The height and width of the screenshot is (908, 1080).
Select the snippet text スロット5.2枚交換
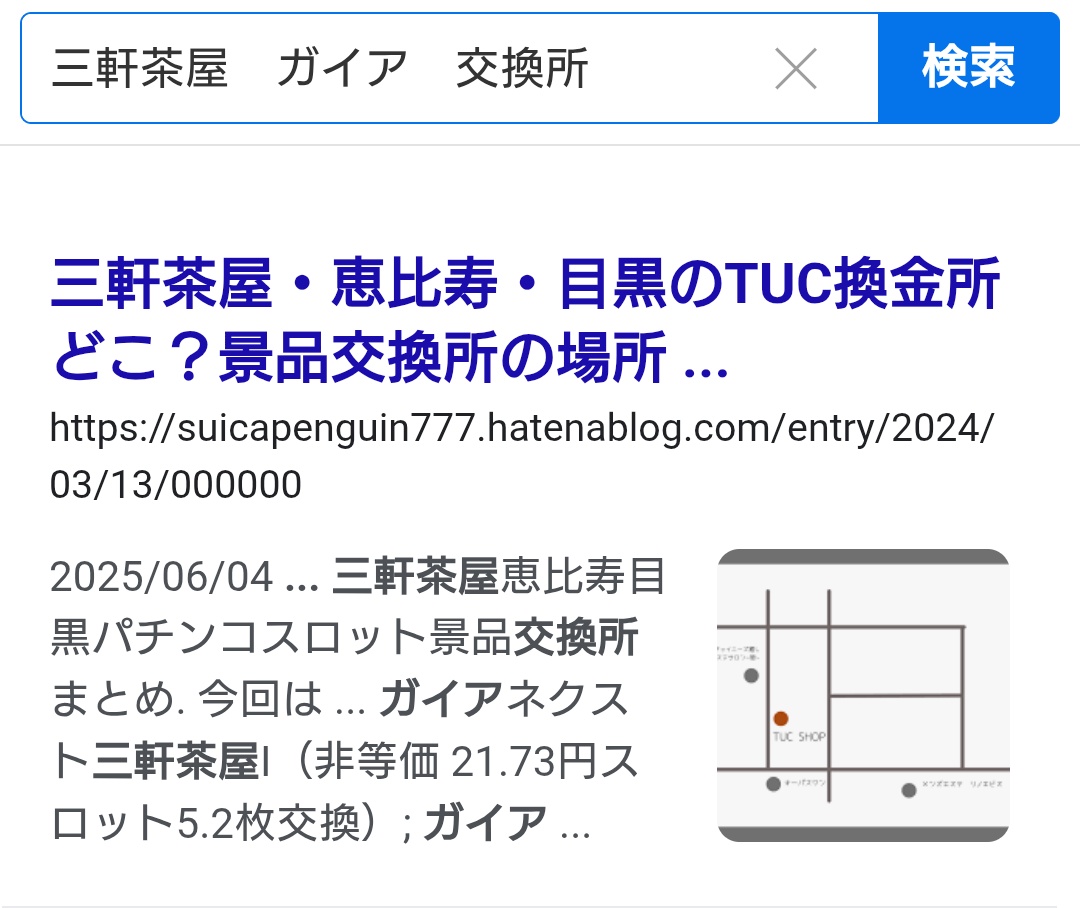point(344,792)
